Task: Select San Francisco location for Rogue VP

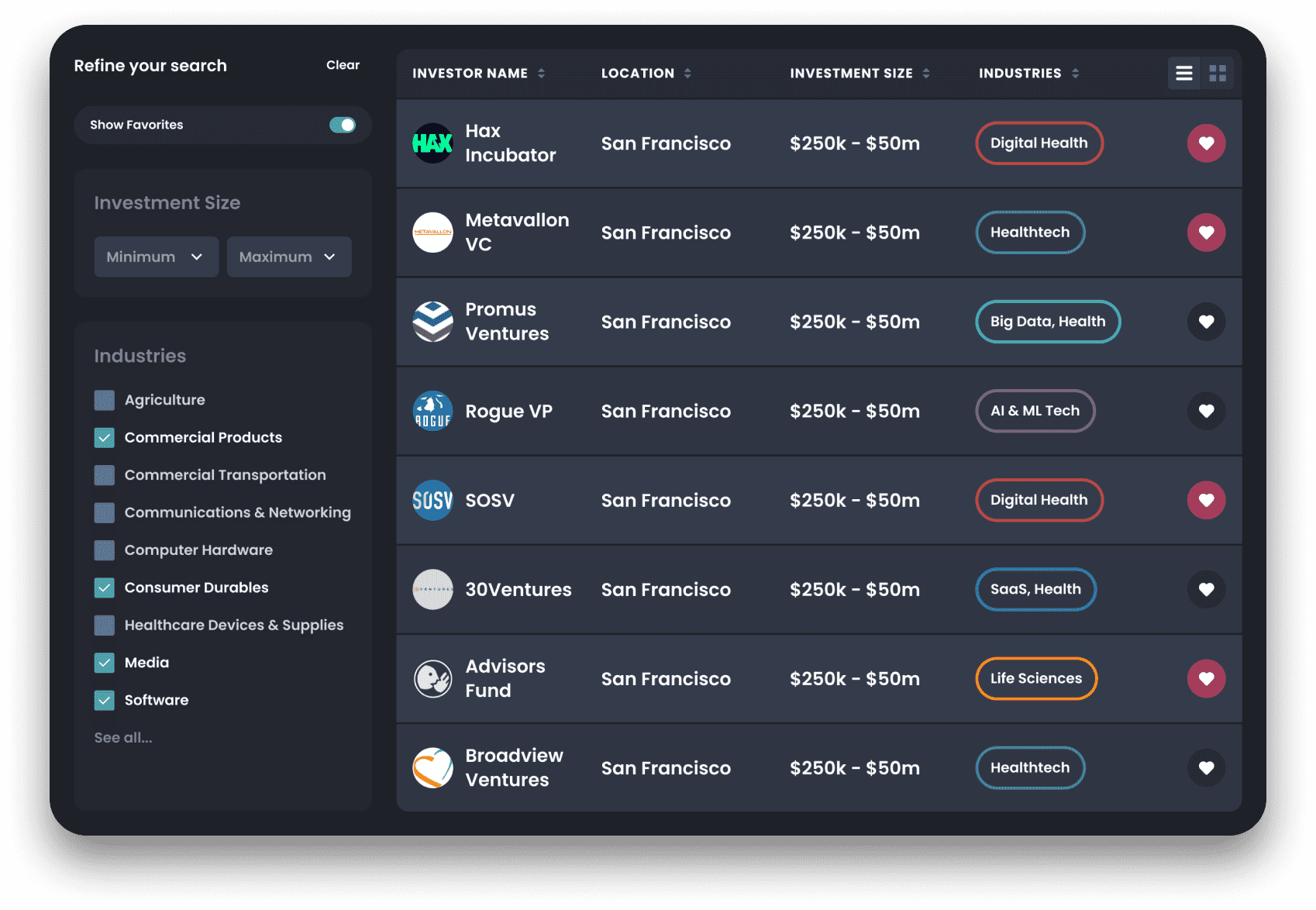Action: pos(666,411)
